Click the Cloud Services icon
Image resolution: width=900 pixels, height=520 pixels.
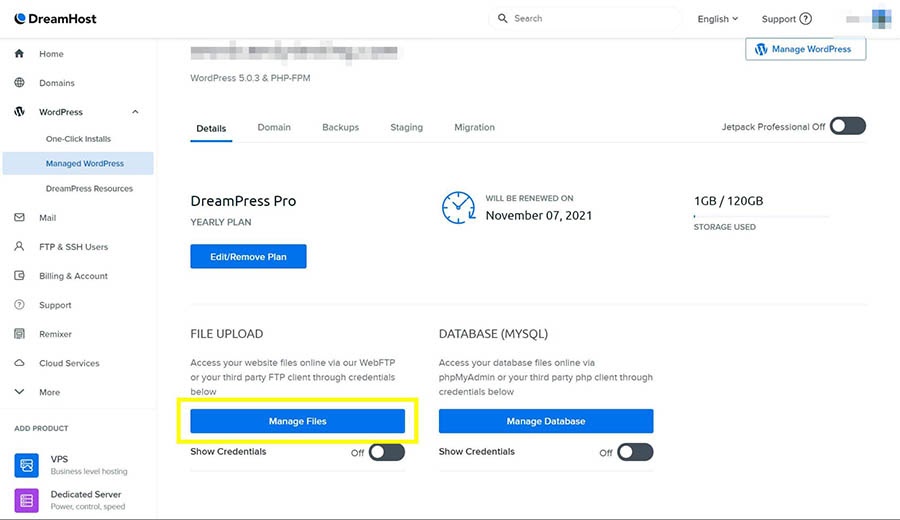click(19, 363)
